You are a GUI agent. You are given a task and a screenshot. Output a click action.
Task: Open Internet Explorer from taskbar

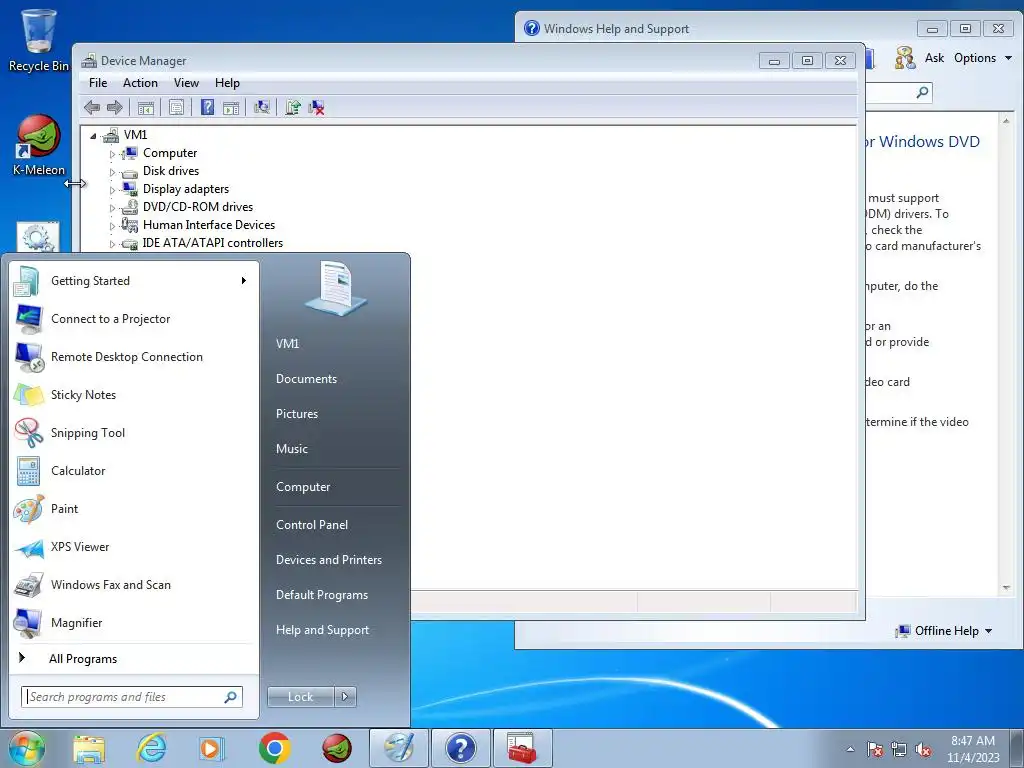tap(152, 748)
